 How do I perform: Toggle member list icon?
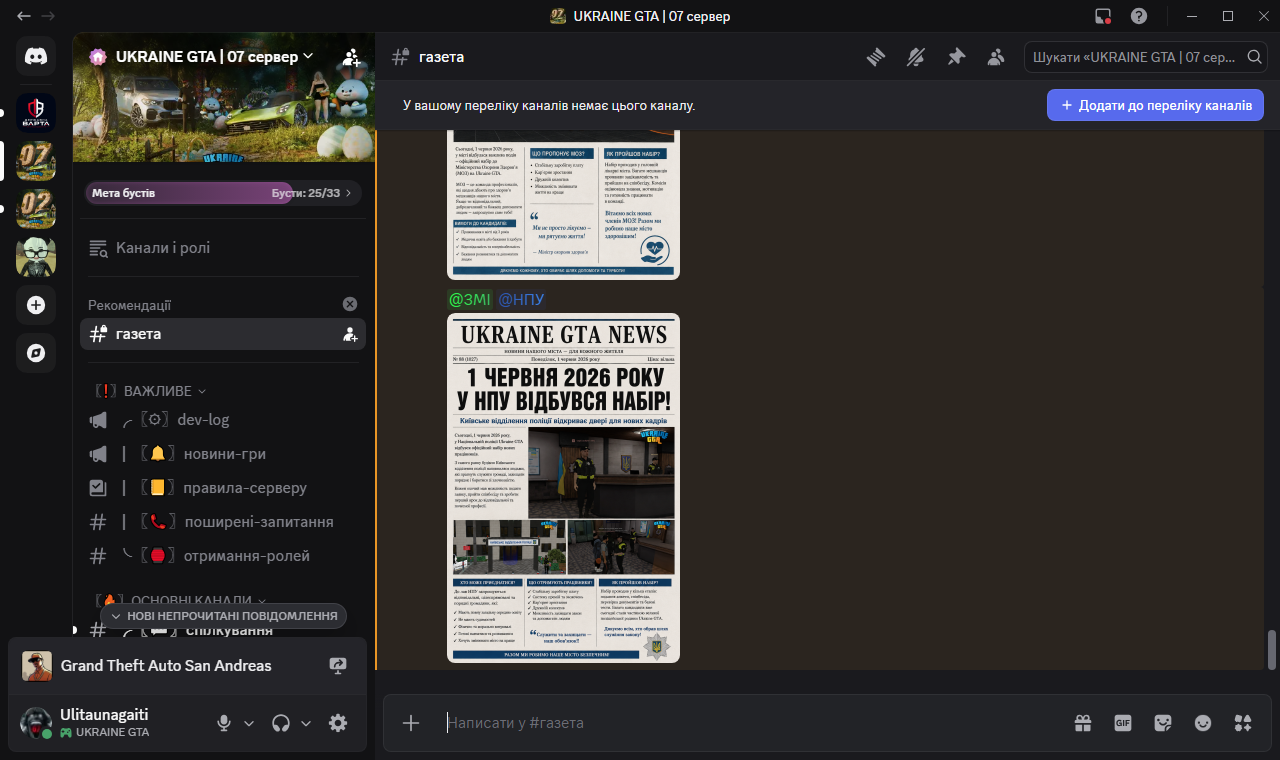click(996, 57)
